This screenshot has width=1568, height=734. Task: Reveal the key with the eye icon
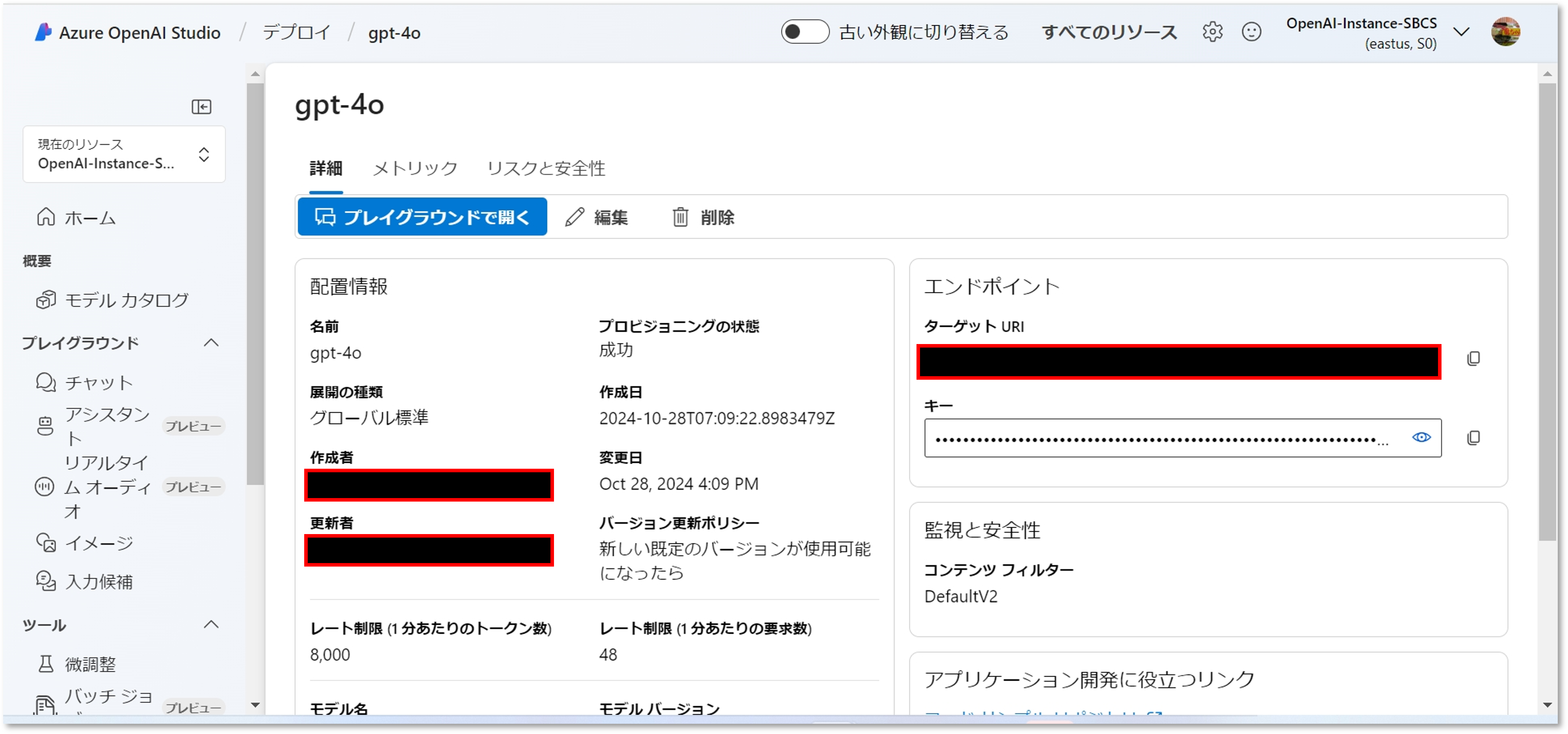point(1421,437)
